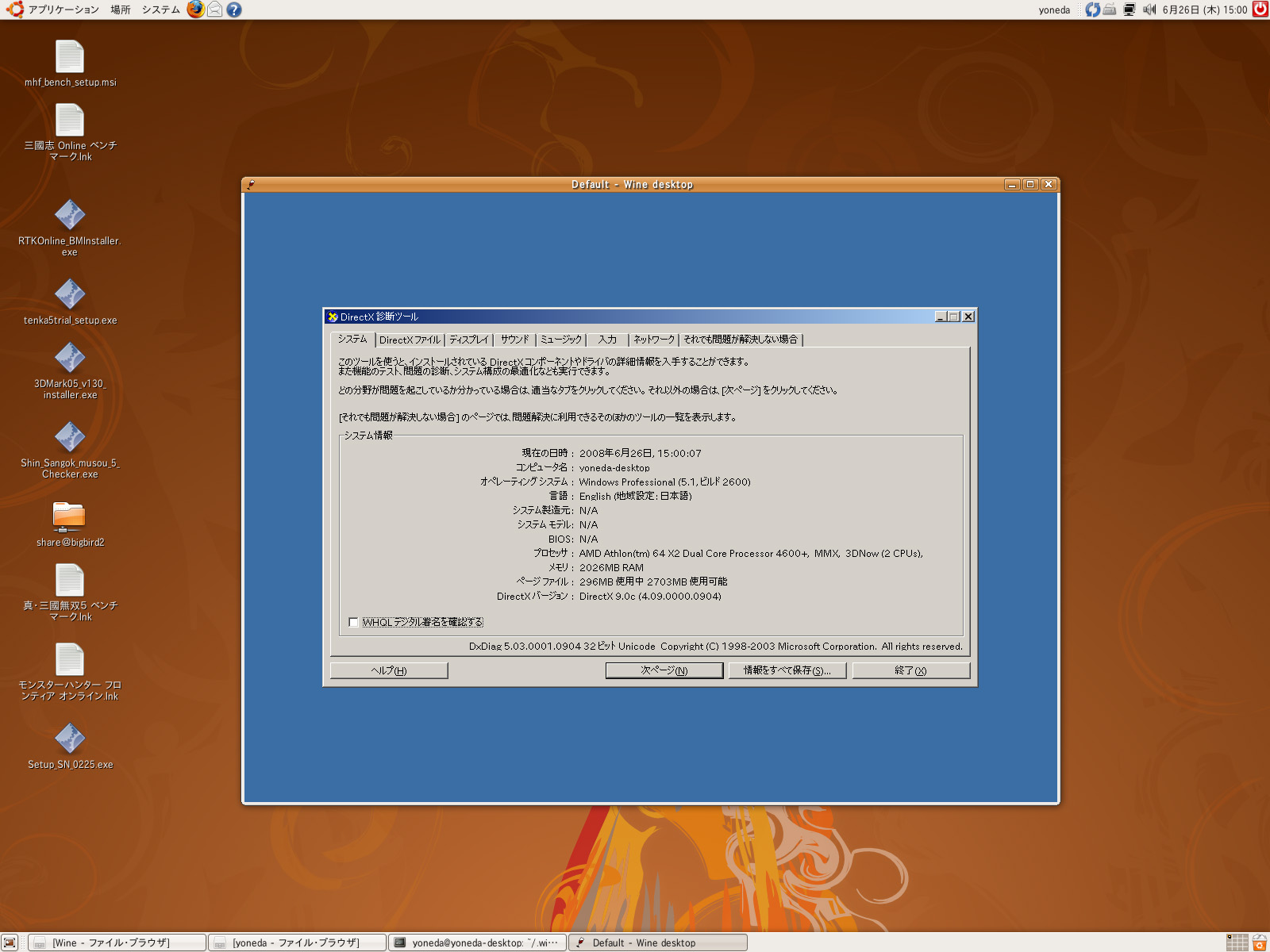
Task: Click the 2026MB RAM memory value
Action: (x=611, y=568)
